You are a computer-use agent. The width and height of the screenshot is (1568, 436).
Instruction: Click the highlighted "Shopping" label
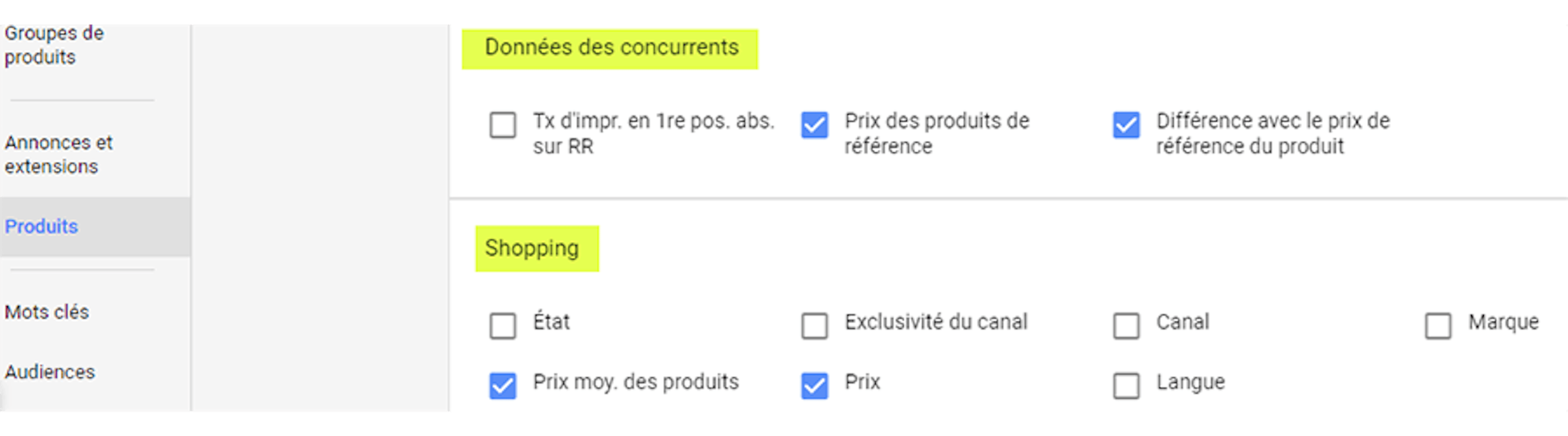coord(531,248)
